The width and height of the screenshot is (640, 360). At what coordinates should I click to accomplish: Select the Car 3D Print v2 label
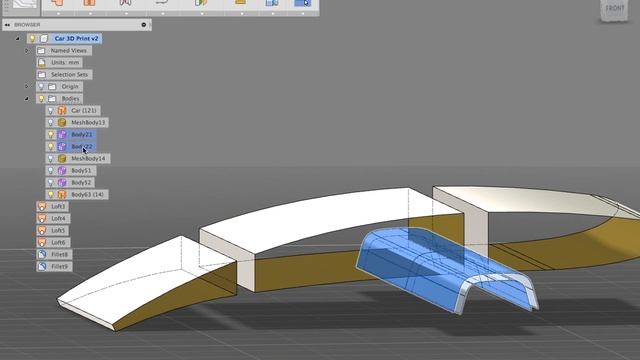pyautogui.click(x=76, y=38)
